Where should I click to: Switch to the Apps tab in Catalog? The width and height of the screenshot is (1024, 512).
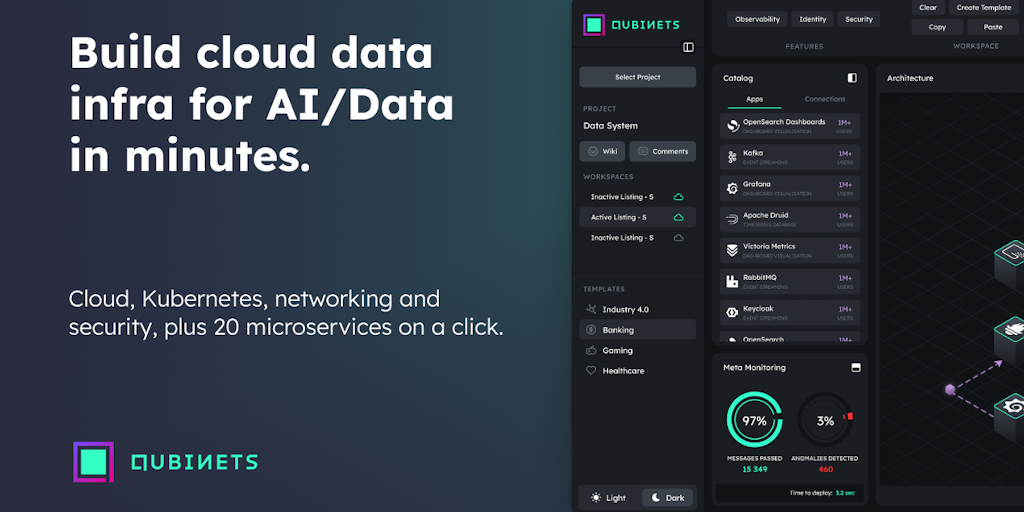[x=754, y=99]
